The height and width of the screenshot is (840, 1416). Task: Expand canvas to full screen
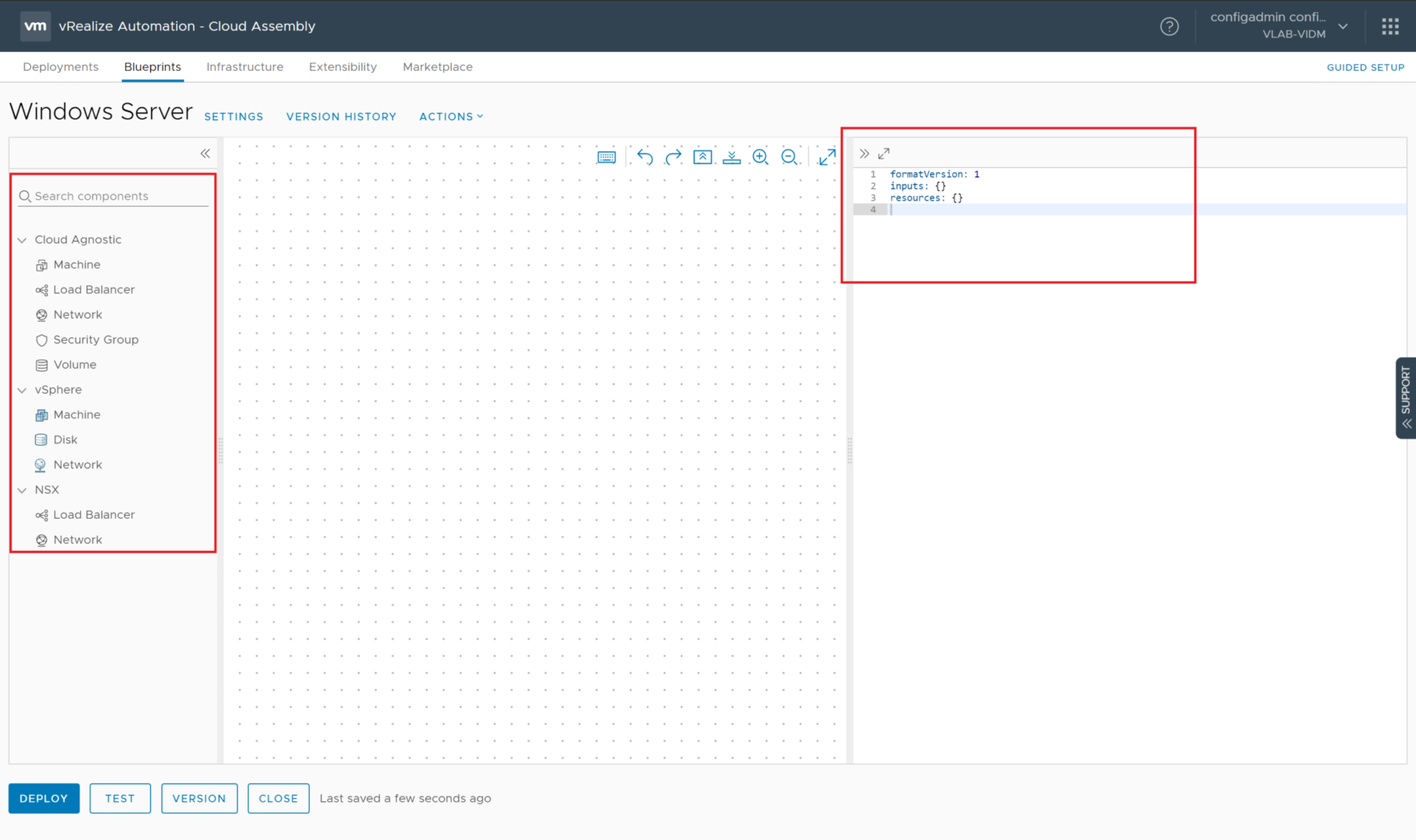[x=827, y=157]
